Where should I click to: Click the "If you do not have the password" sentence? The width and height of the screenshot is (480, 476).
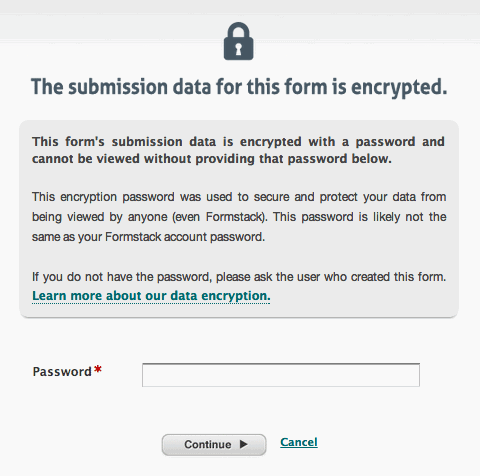239,277
